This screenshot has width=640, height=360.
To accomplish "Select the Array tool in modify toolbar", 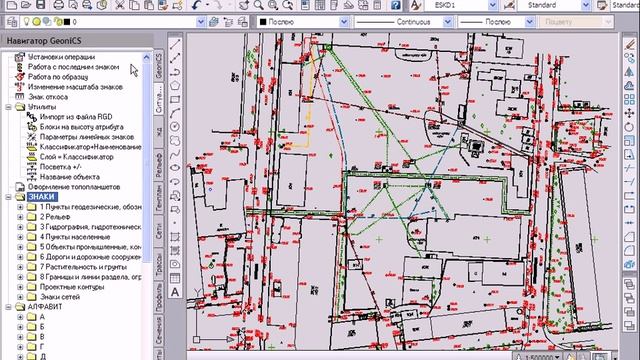I will [x=629, y=99].
